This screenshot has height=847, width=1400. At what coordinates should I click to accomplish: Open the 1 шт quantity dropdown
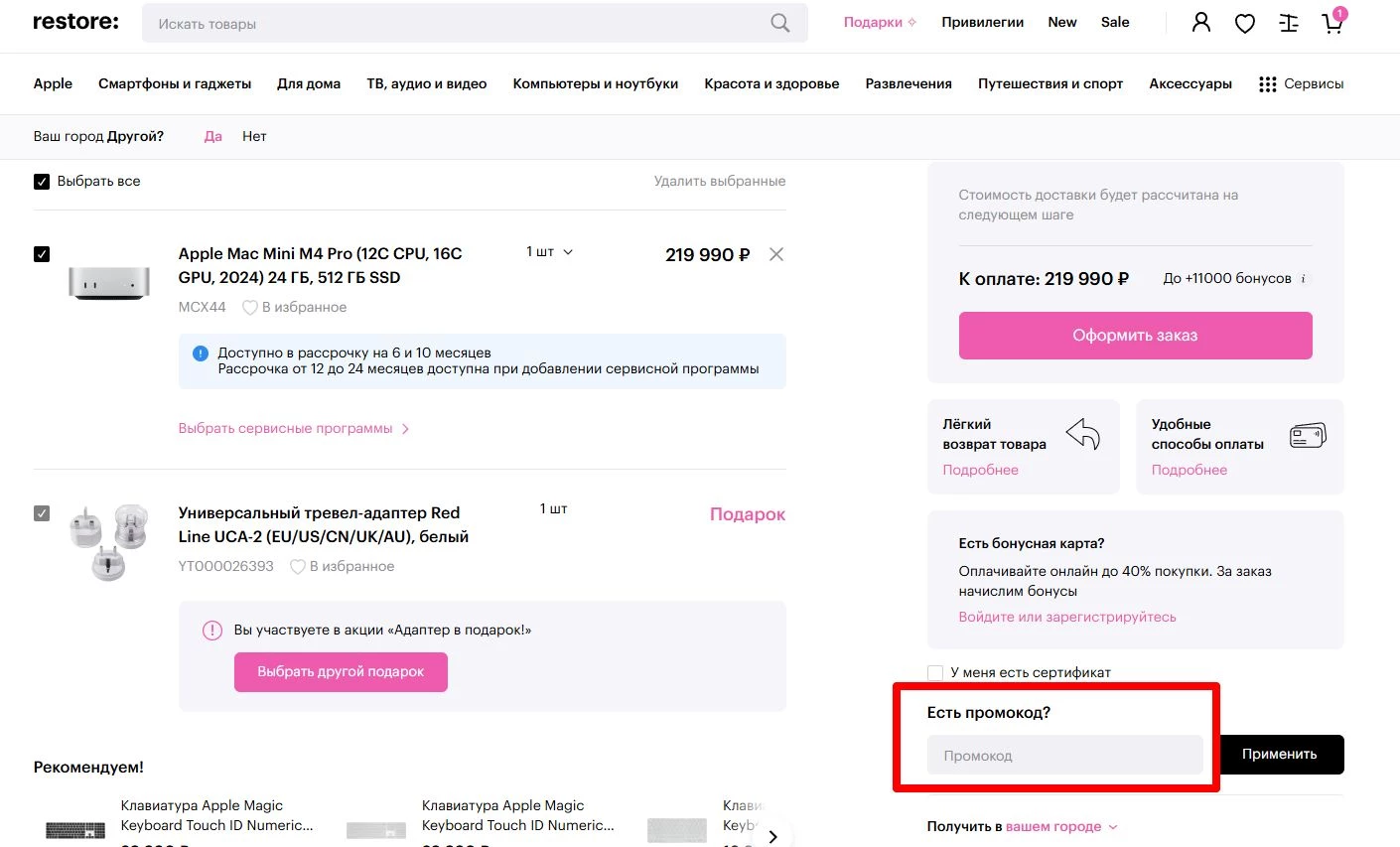[x=545, y=251]
